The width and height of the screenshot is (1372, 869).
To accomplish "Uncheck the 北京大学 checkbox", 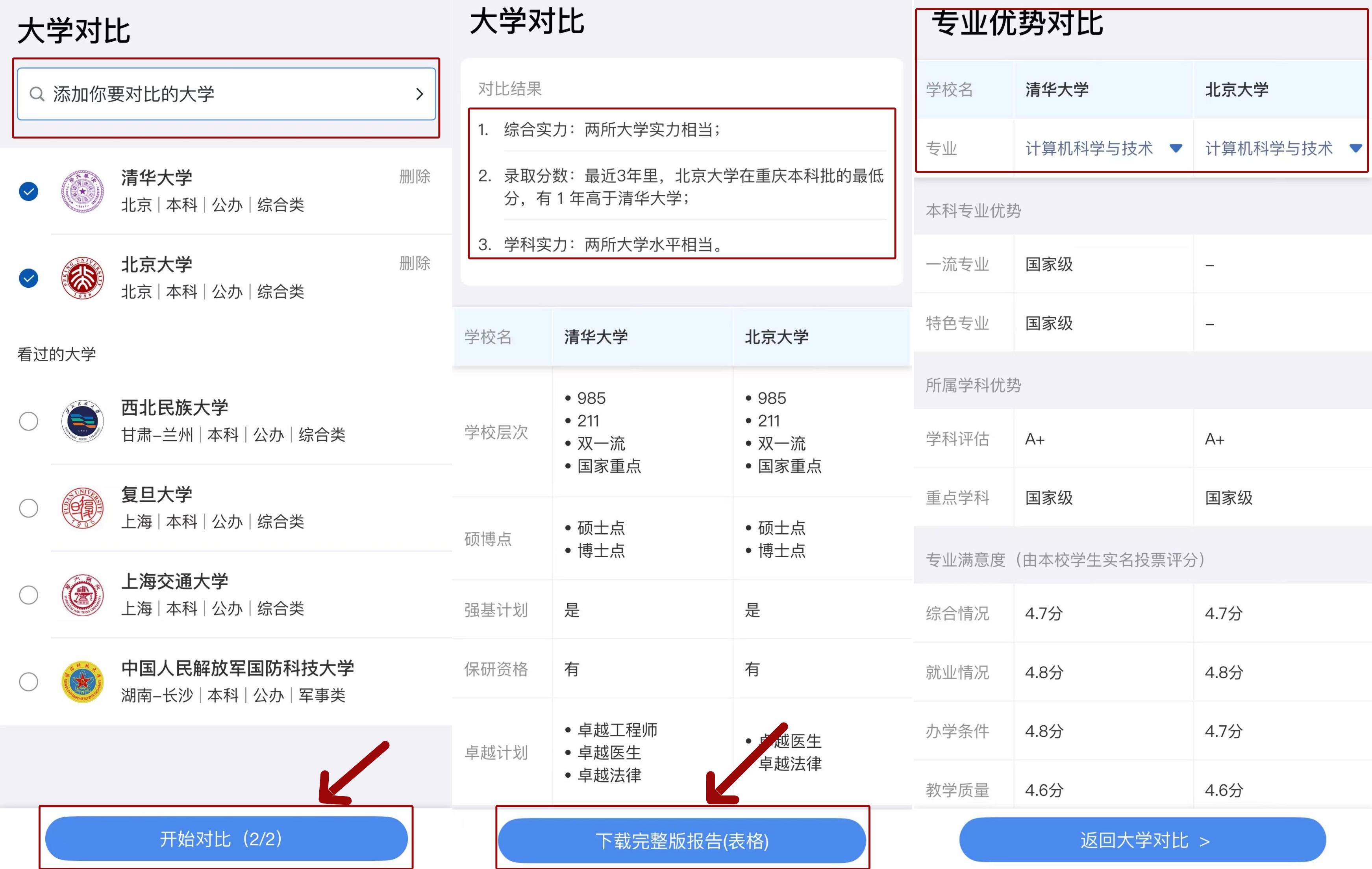I will click(28, 278).
